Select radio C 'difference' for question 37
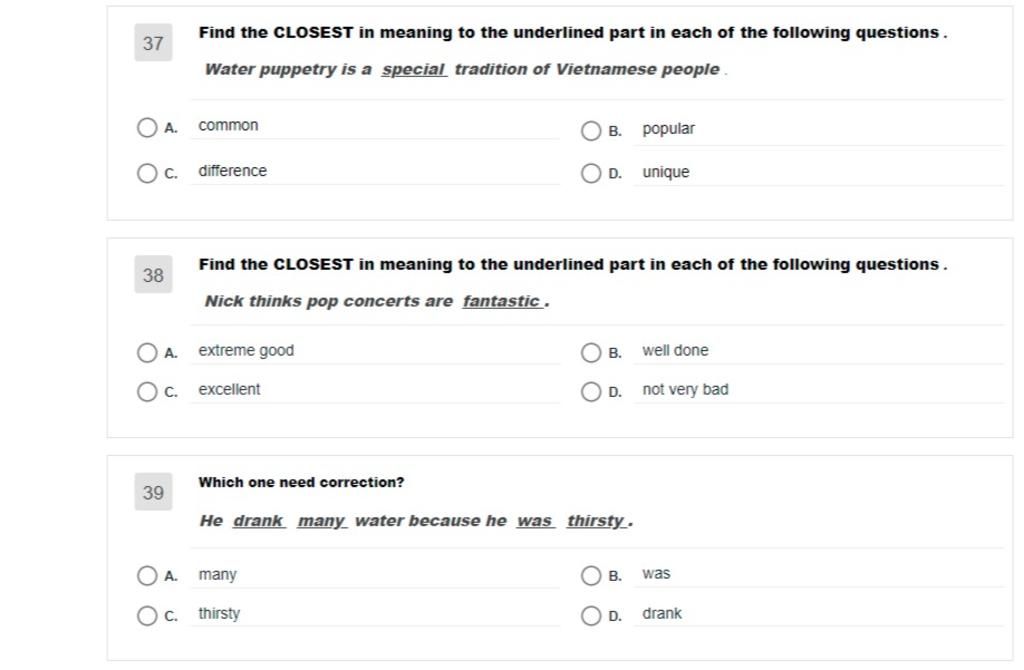 point(147,173)
